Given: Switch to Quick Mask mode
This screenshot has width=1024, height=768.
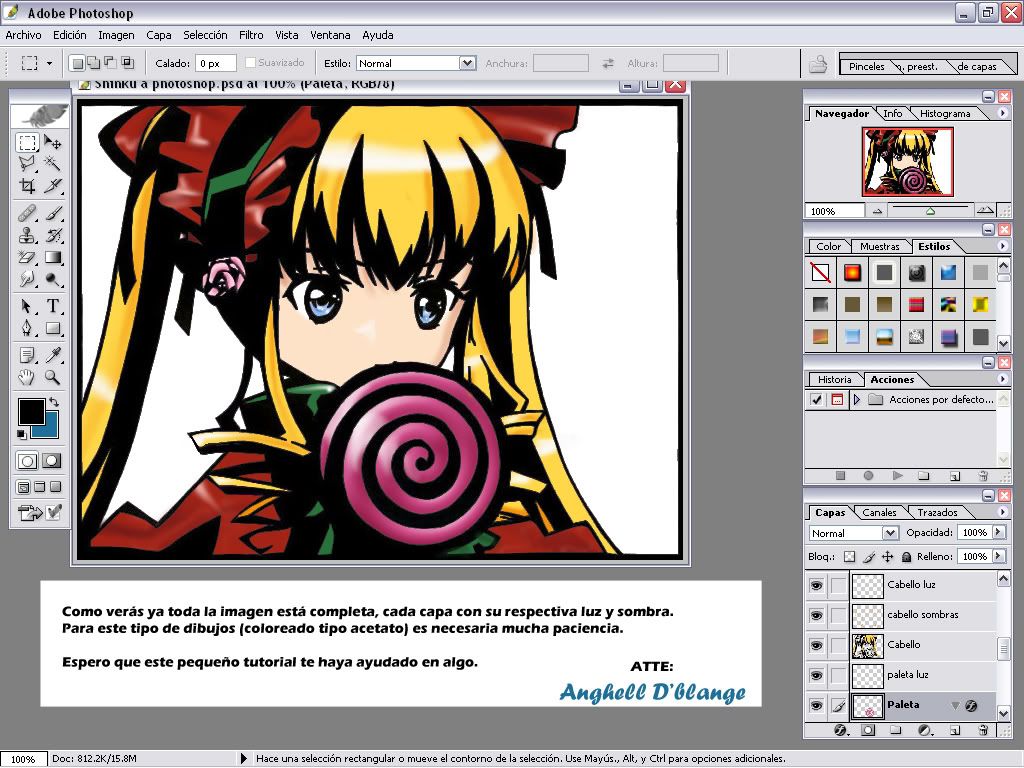Looking at the screenshot, I should tap(52, 461).
